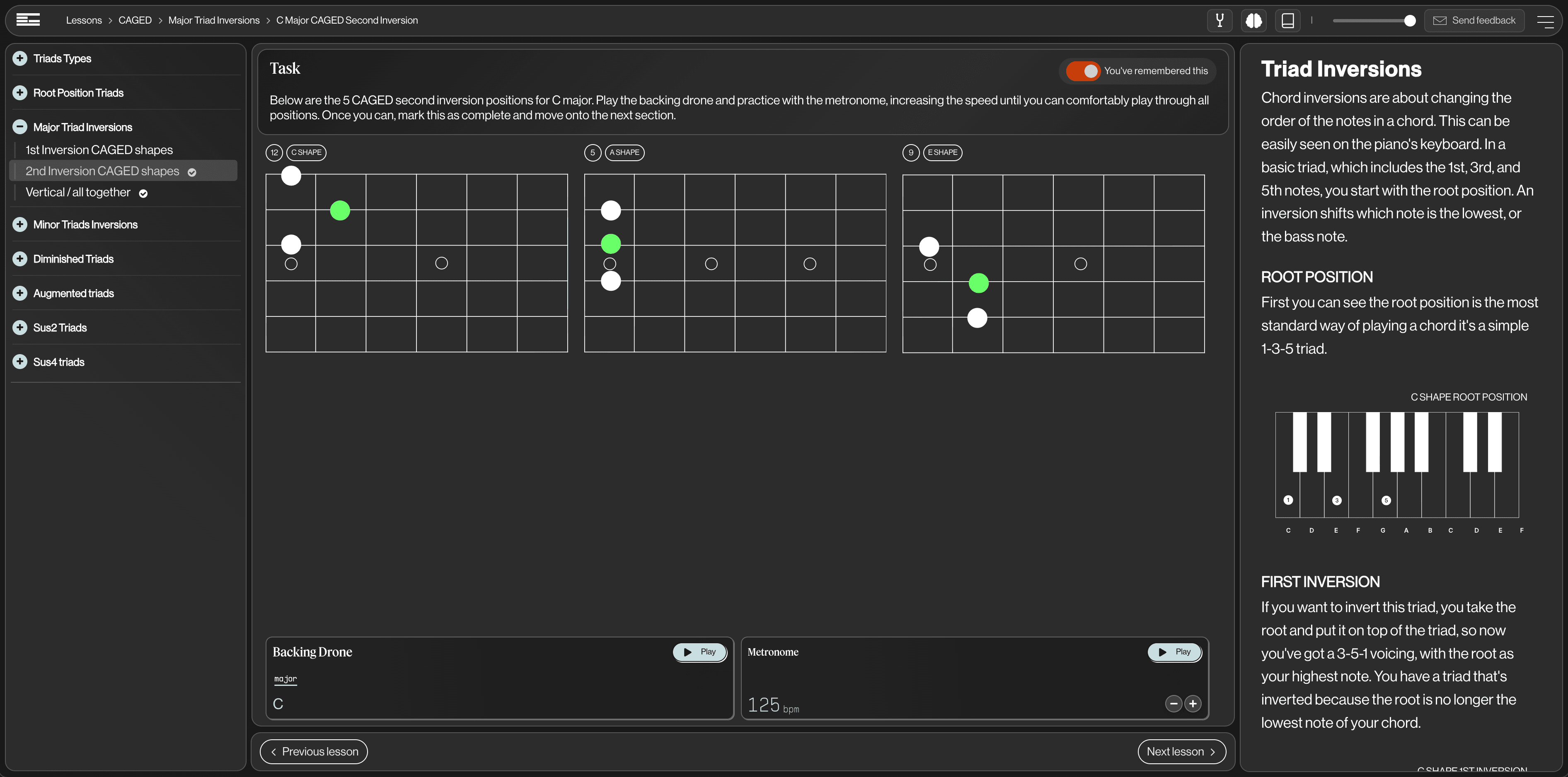Click the Send feedback button
Screen dimensions: 1568x777
tap(1474, 21)
